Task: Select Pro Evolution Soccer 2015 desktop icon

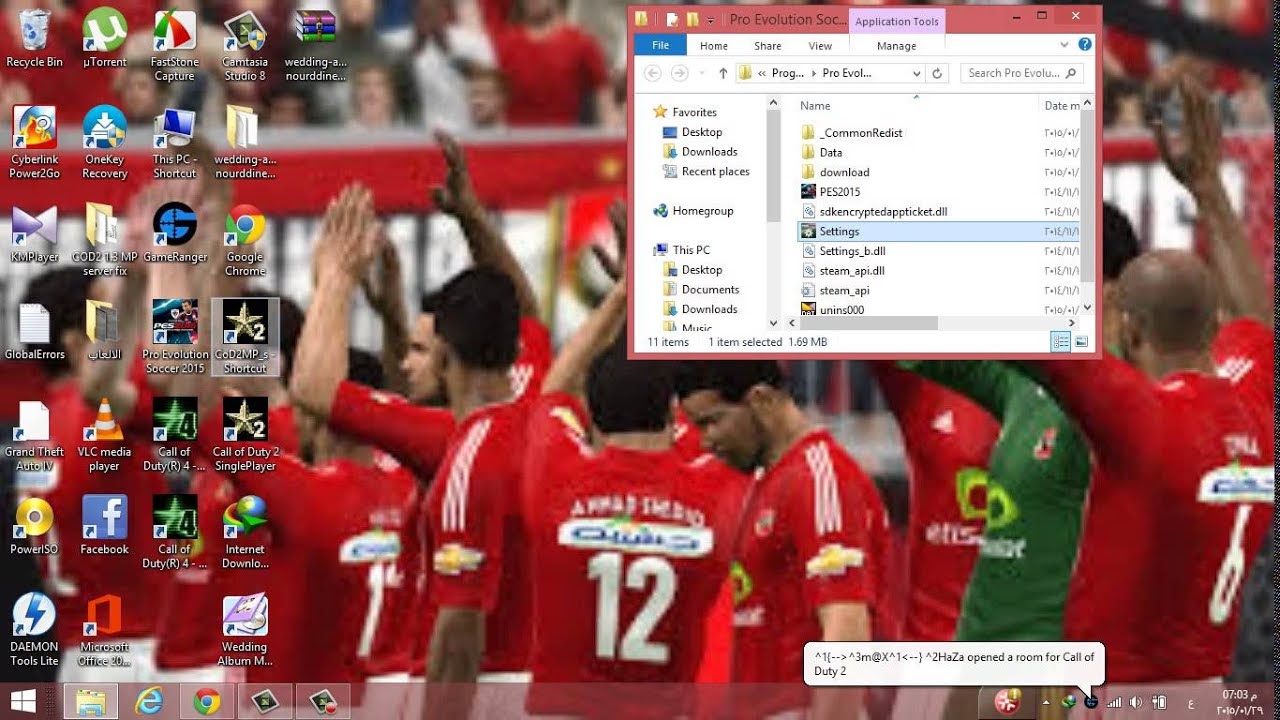Action: click(174, 337)
